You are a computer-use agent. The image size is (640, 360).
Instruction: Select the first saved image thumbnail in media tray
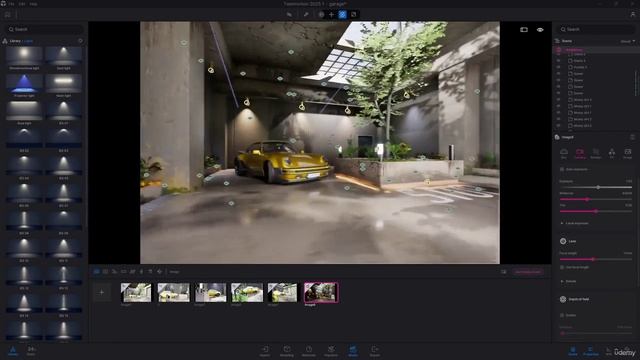tap(136, 292)
